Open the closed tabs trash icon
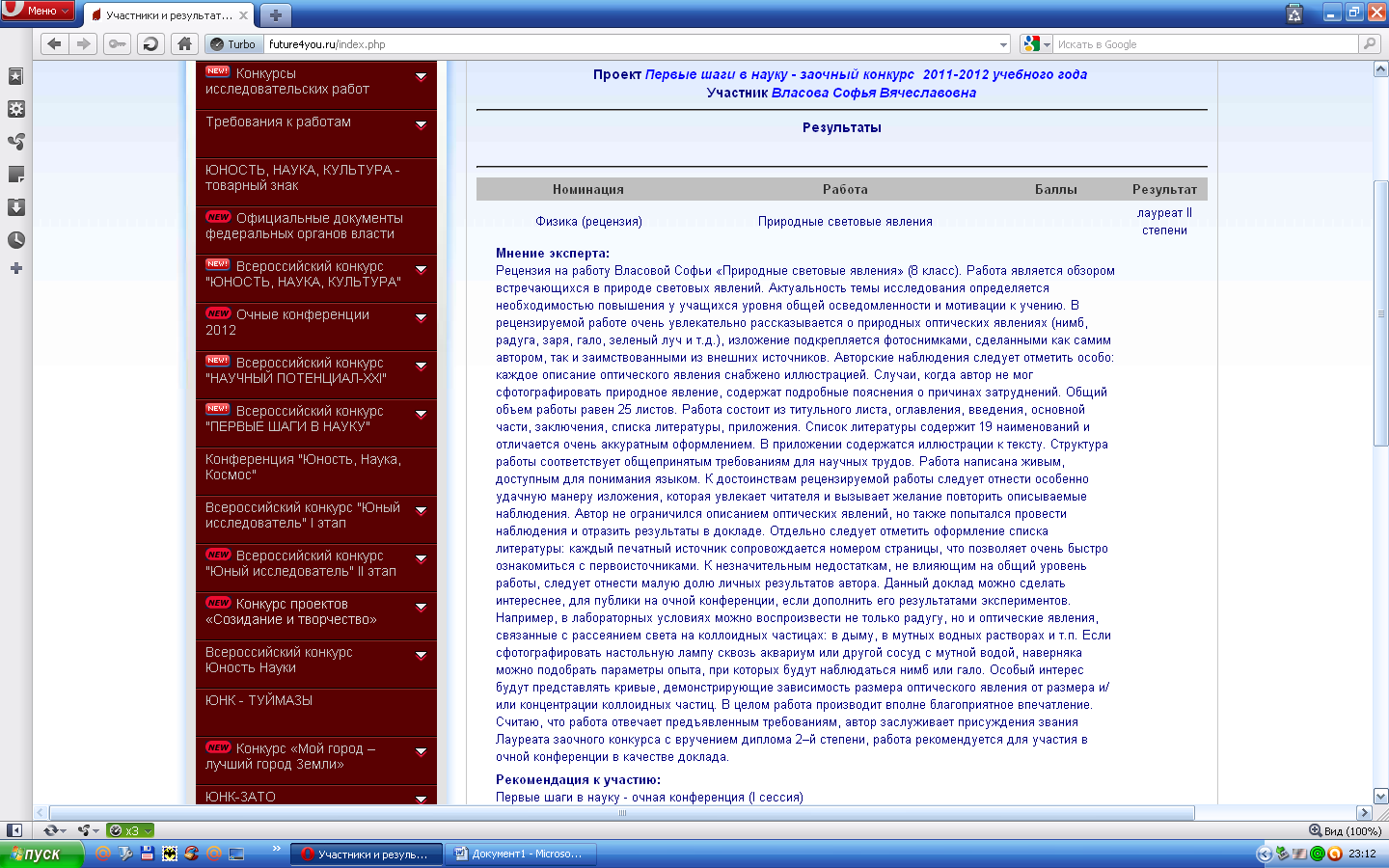 (x=1294, y=14)
